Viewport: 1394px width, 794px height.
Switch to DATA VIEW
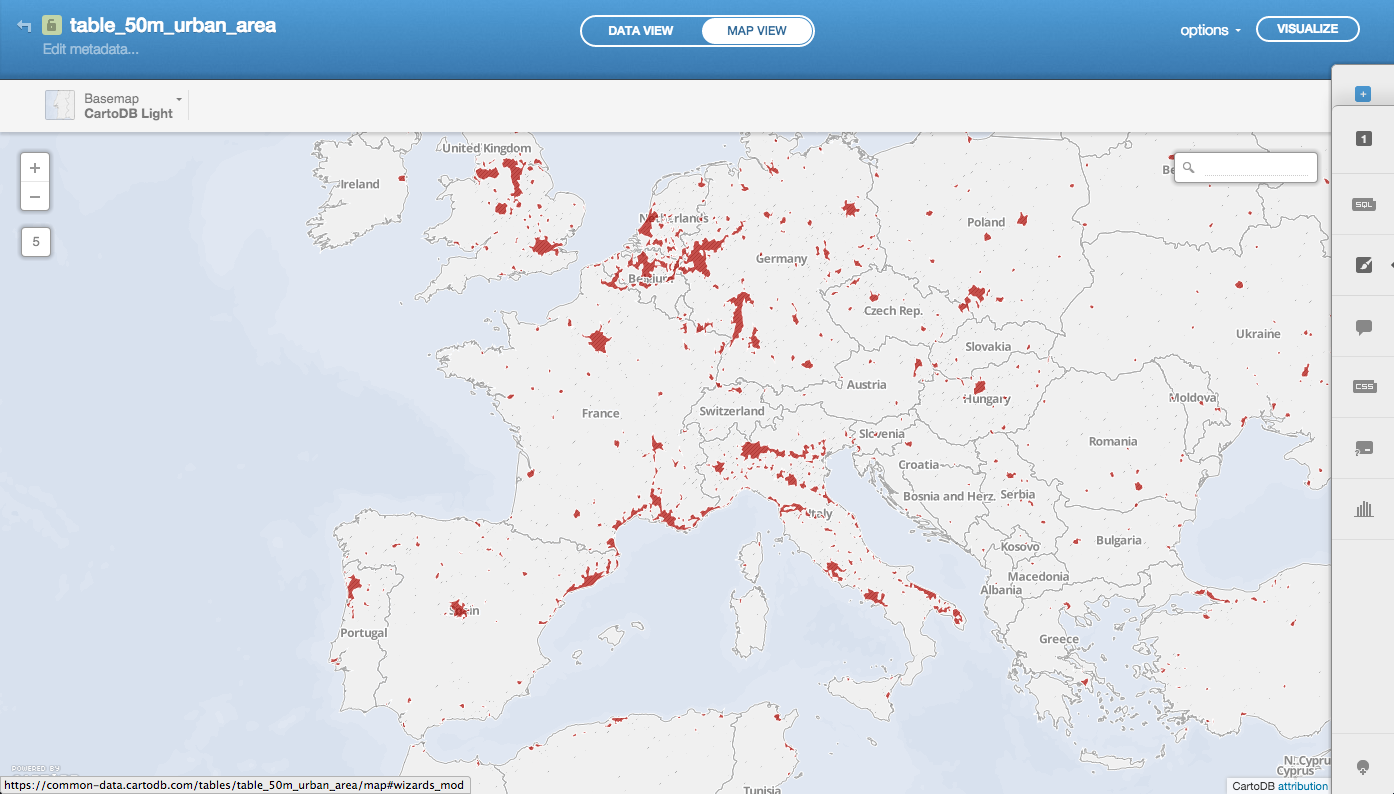641,31
